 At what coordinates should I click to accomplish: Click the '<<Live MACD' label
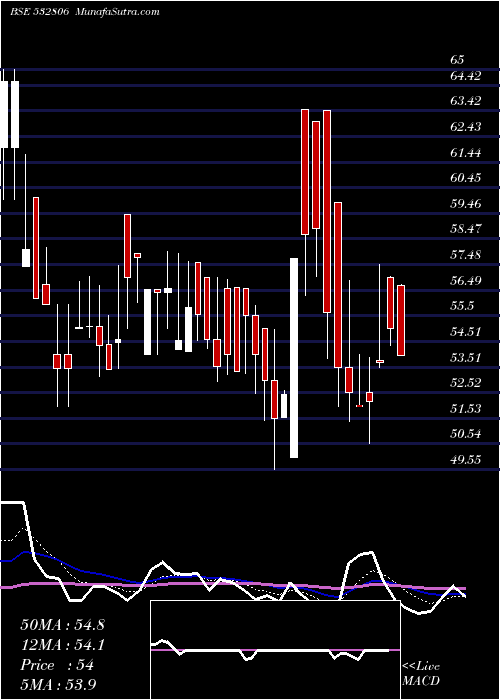(421, 674)
